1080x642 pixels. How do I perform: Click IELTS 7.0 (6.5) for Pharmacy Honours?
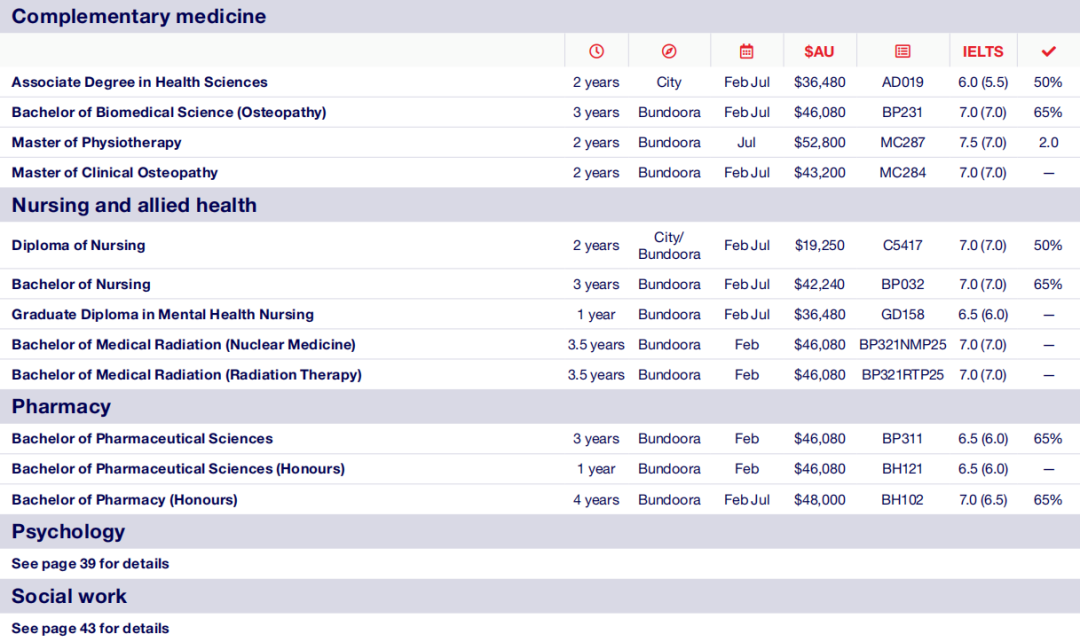click(983, 499)
